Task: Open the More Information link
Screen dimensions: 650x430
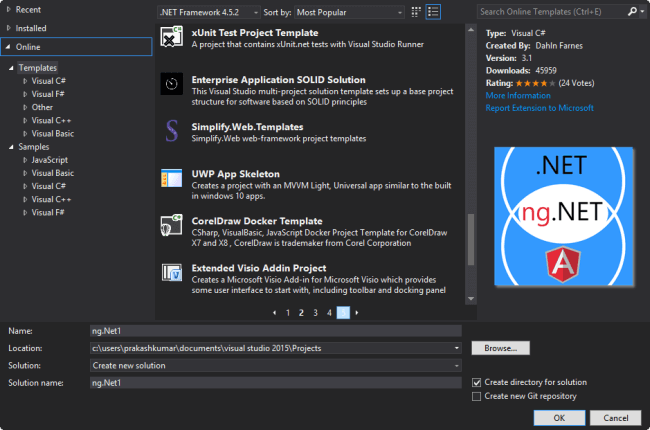Action: coord(518,95)
